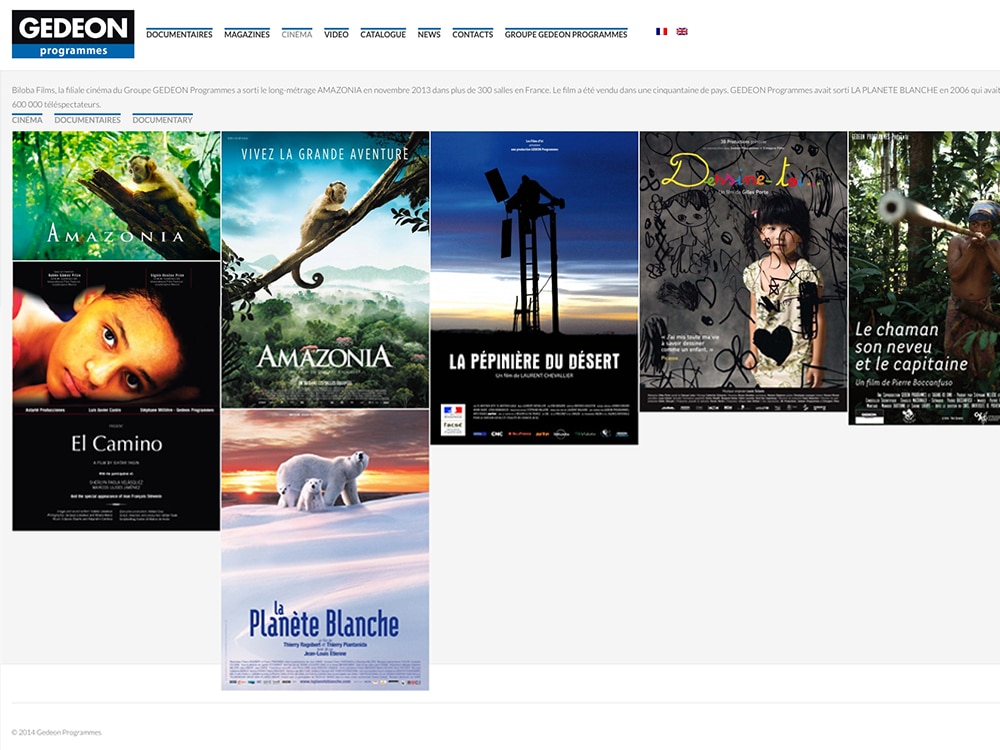Screen dimensions: 1000x750
Task: Open the Magazines menu item
Action: (247, 34)
